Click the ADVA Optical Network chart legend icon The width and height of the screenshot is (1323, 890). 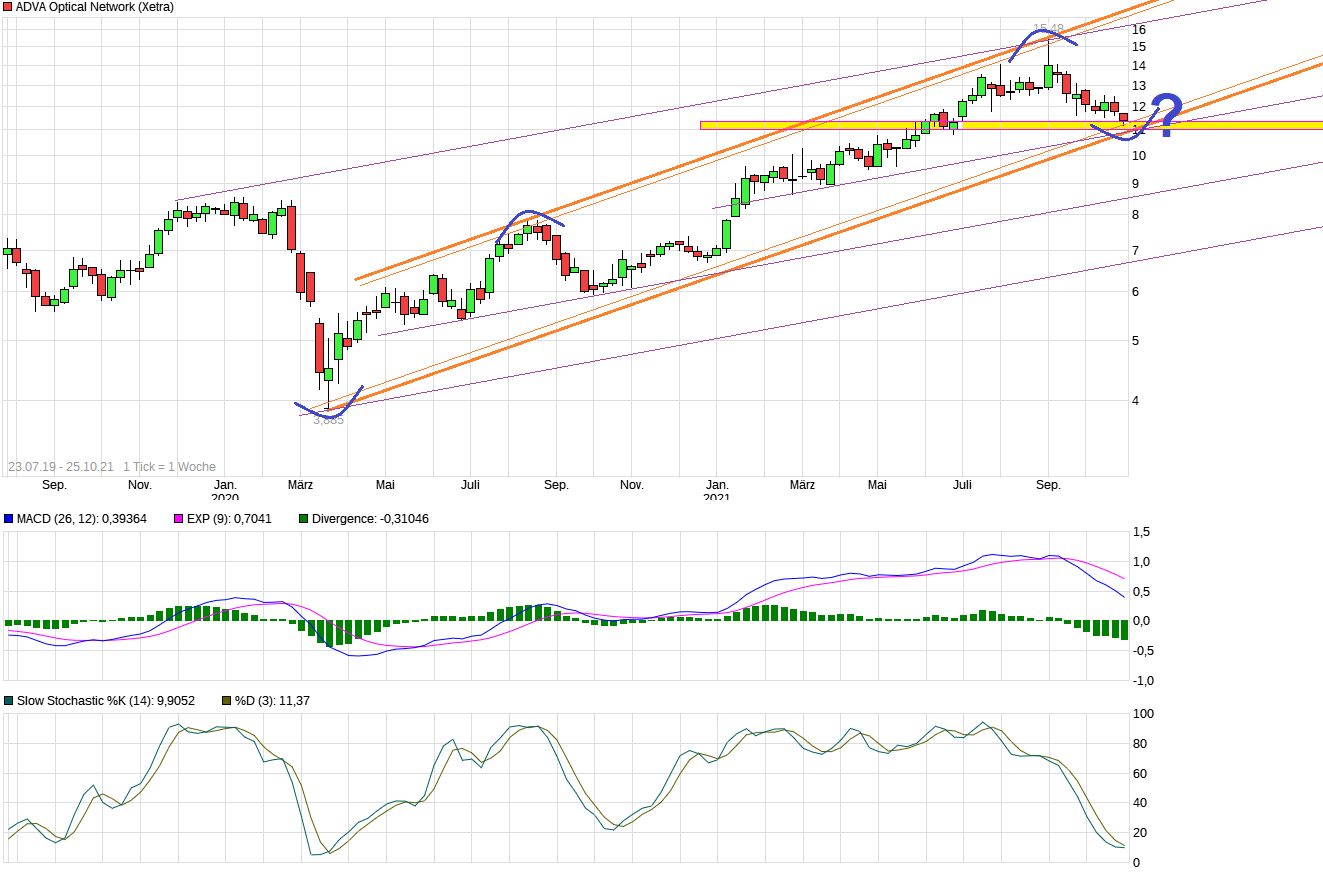point(8,7)
